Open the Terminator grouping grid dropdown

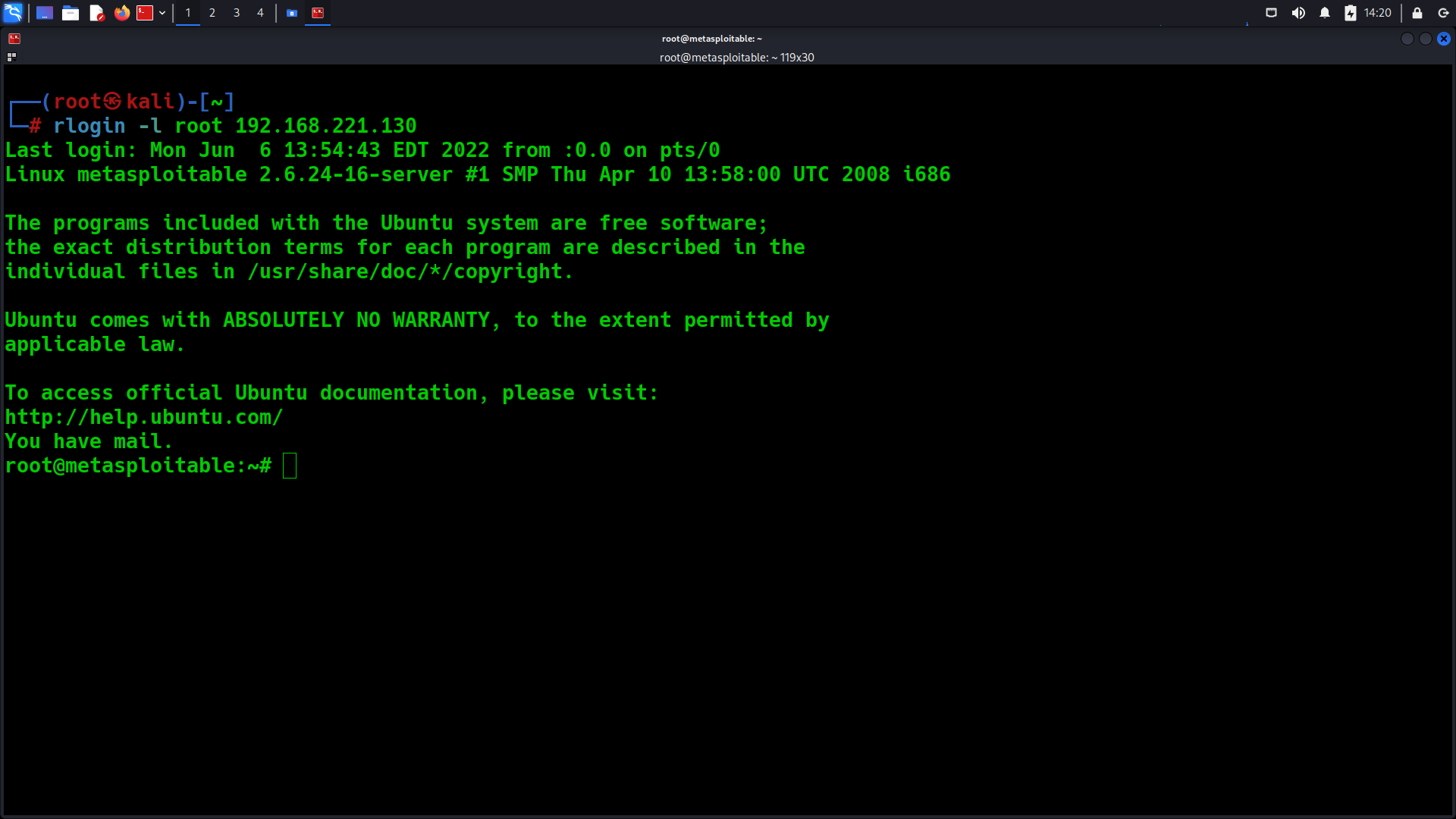pos(11,57)
